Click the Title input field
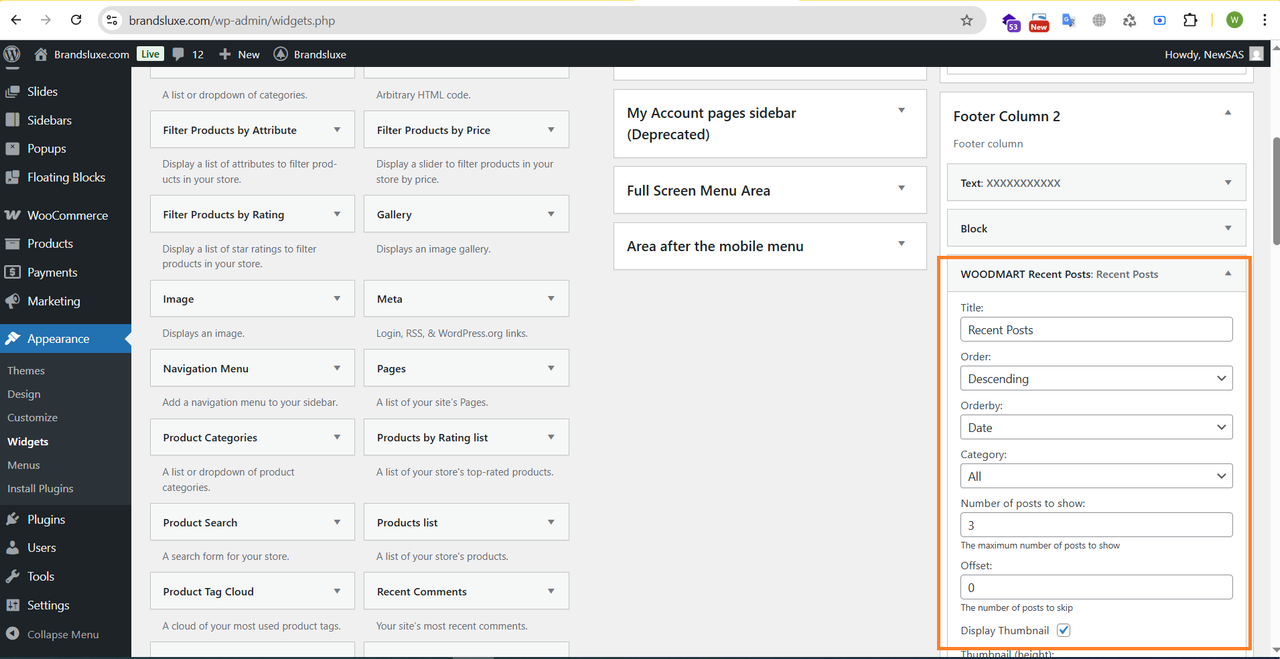Image resolution: width=1280 pixels, height=659 pixels. [x=1096, y=329]
